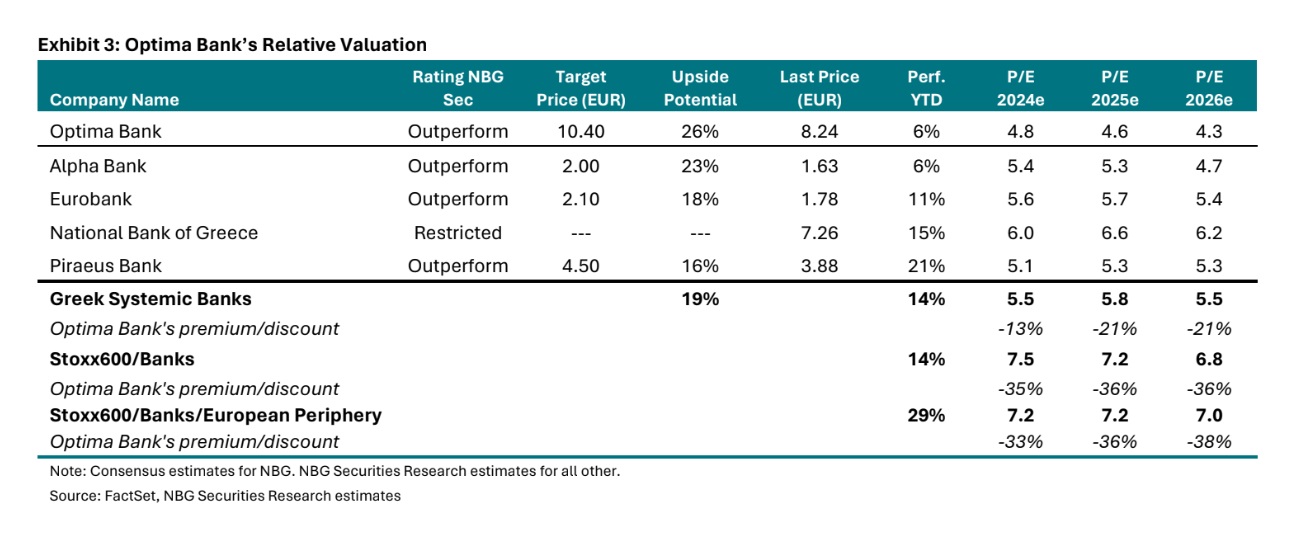Select the Alpha Bank row label

pyautogui.click(x=99, y=166)
